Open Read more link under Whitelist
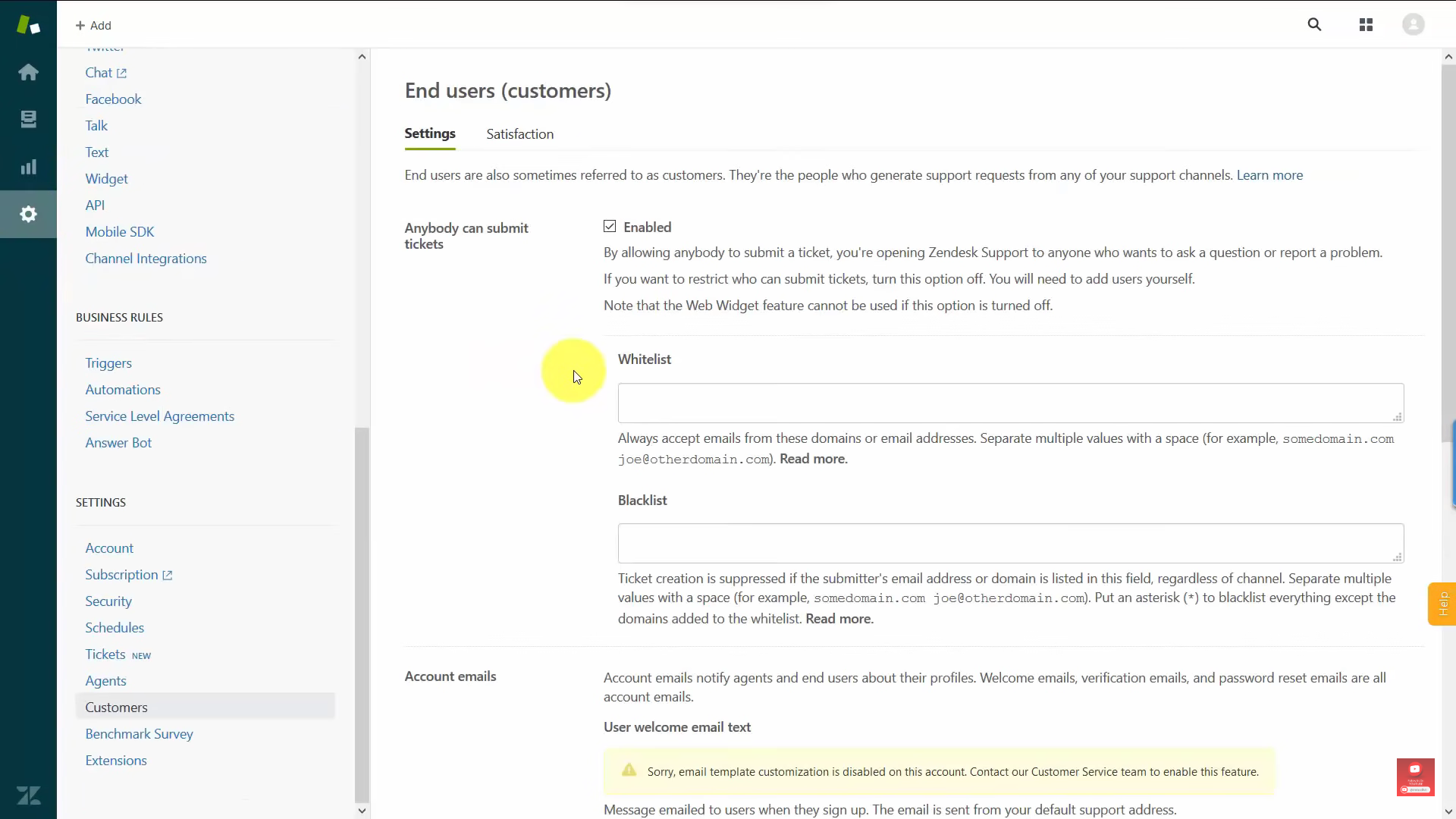This screenshot has width=1456, height=819. click(x=813, y=459)
